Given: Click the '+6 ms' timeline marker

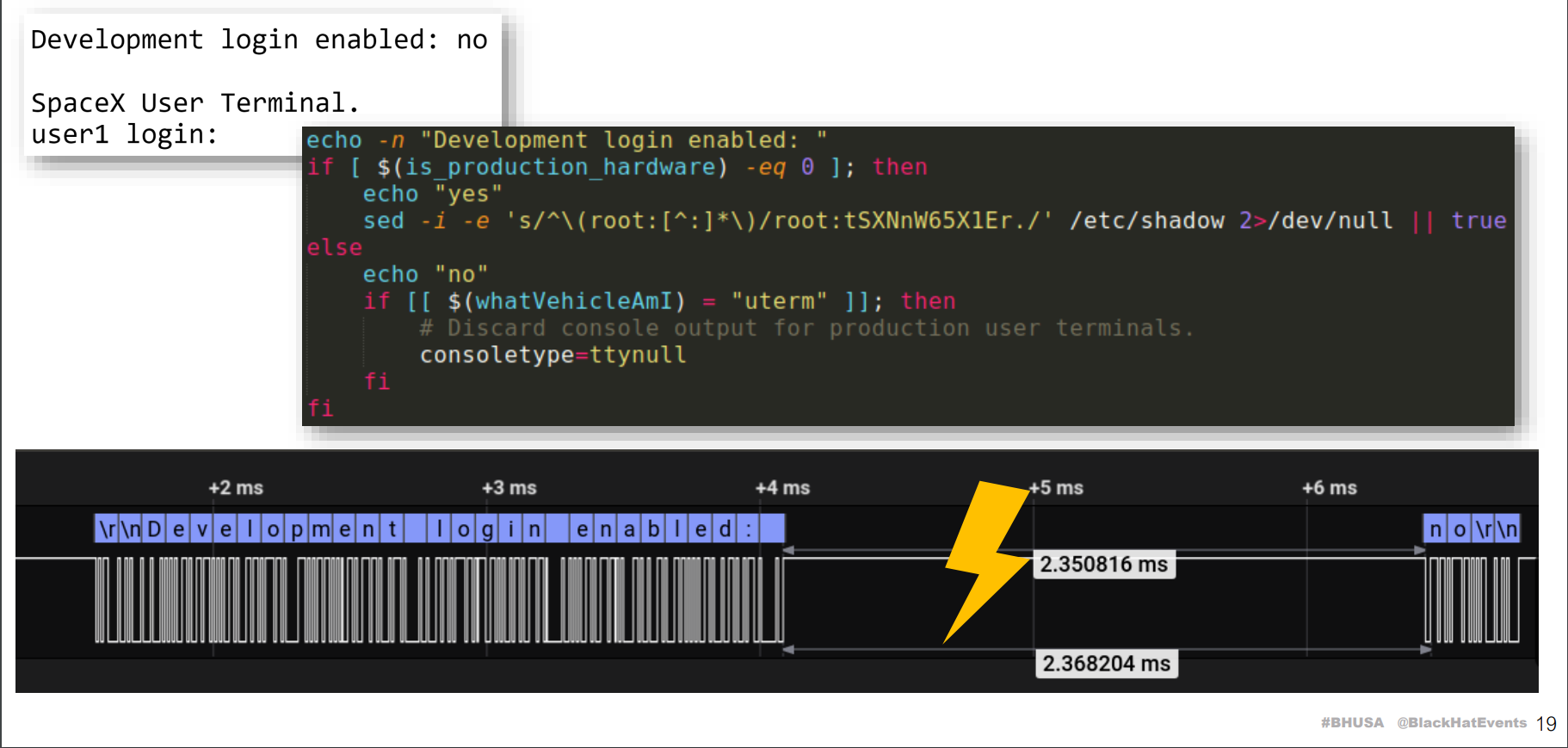Looking at the screenshot, I should click(1330, 488).
